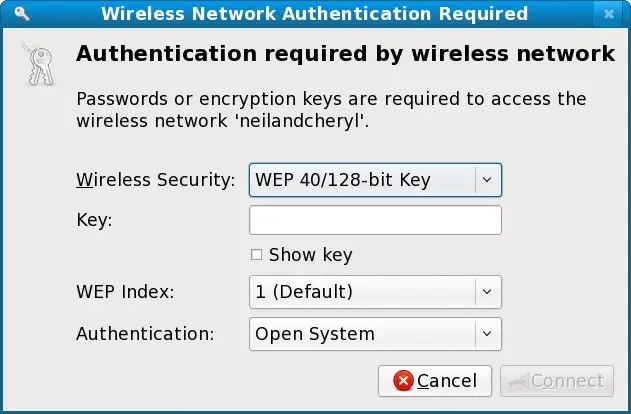Focus the Key input field

[x=374, y=220]
